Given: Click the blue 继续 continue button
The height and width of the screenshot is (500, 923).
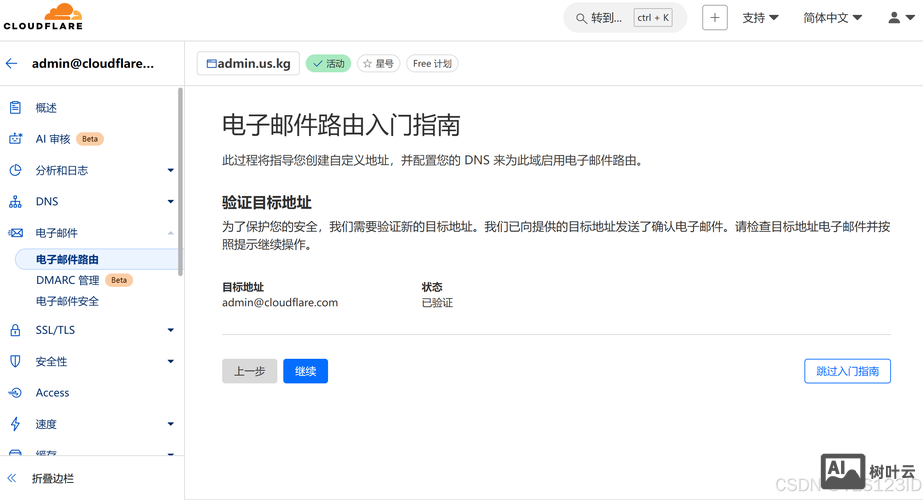Looking at the screenshot, I should click(x=306, y=371).
